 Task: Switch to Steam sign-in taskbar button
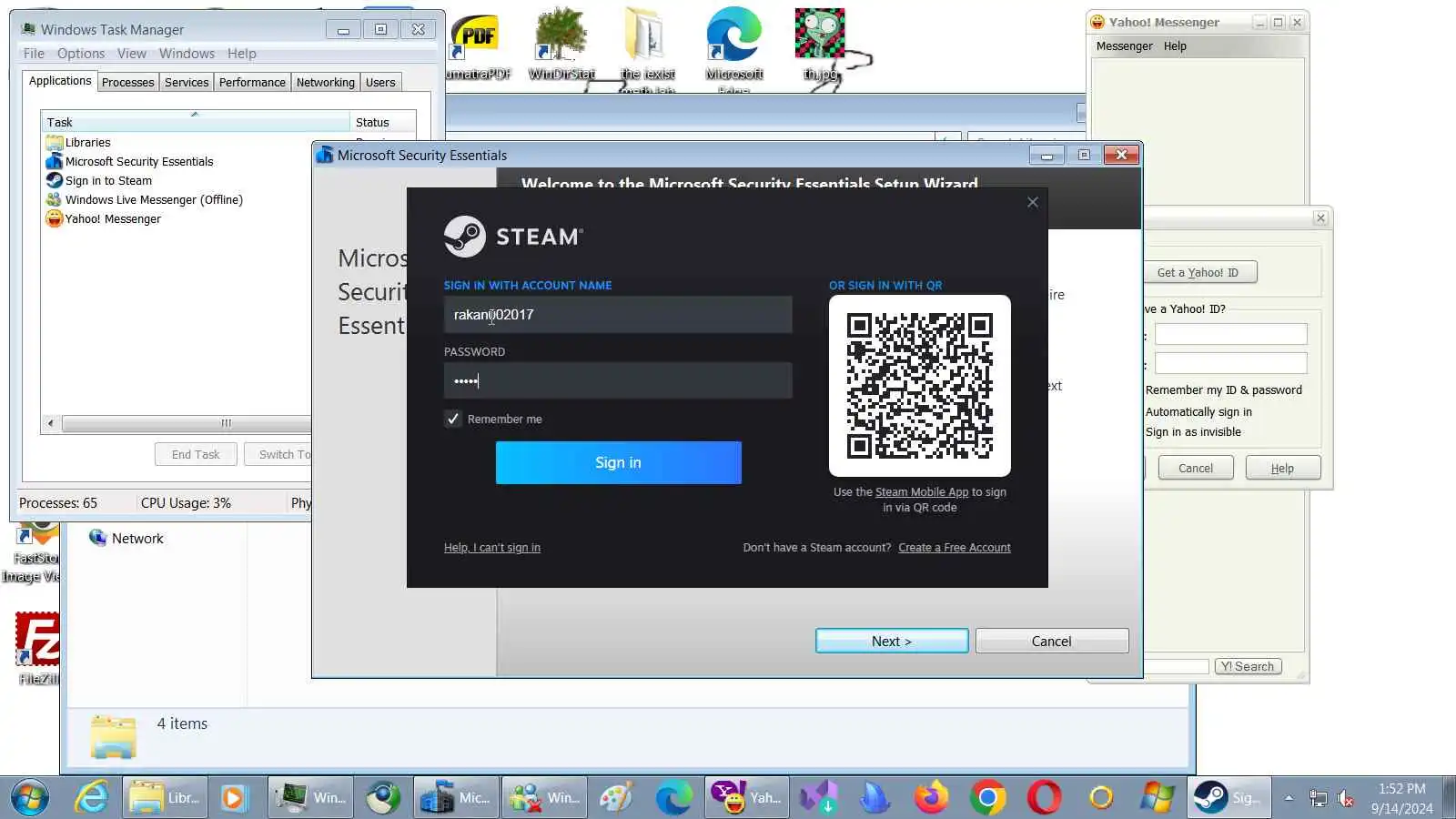tap(1229, 798)
